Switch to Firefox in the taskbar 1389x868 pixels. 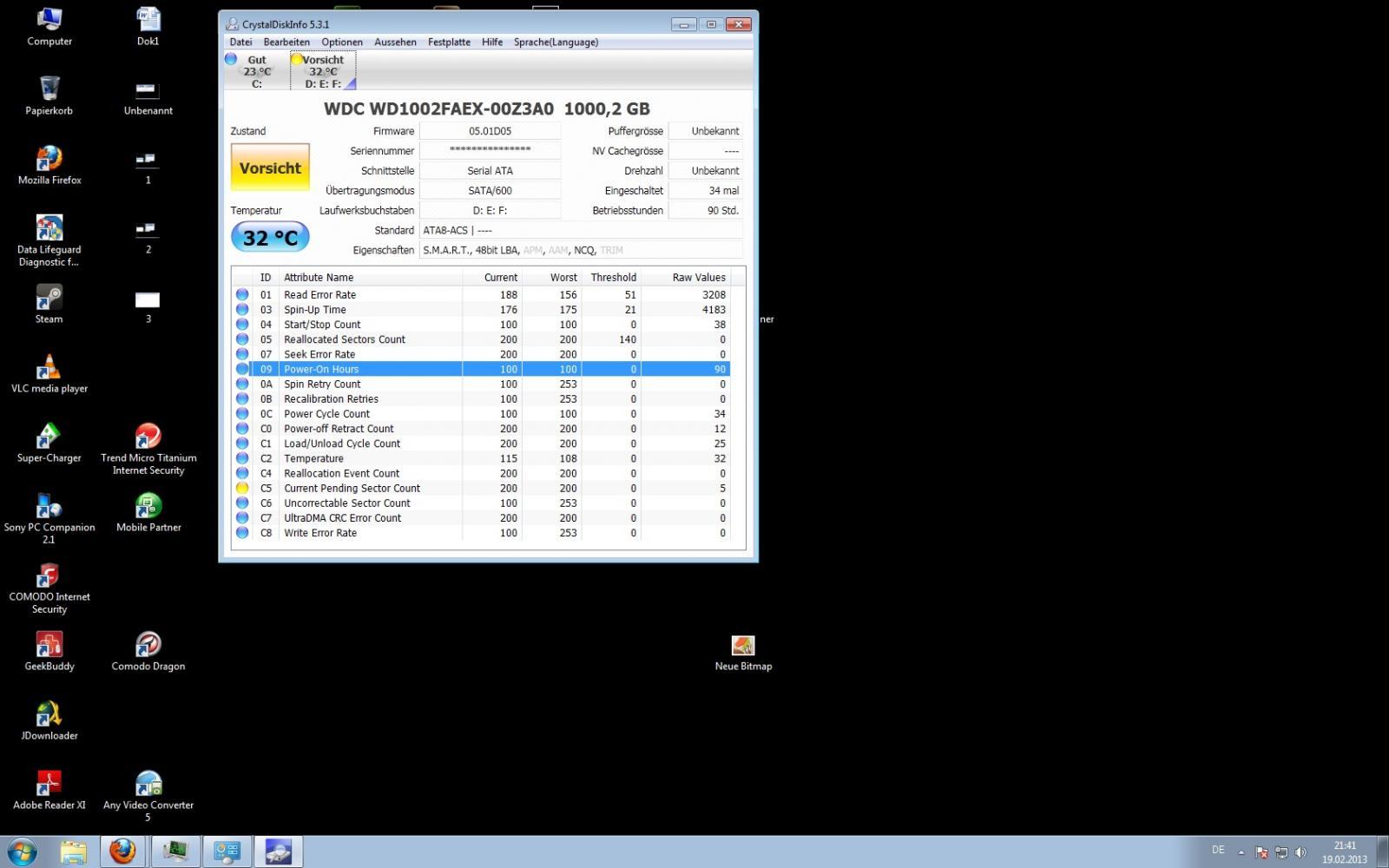click(123, 852)
